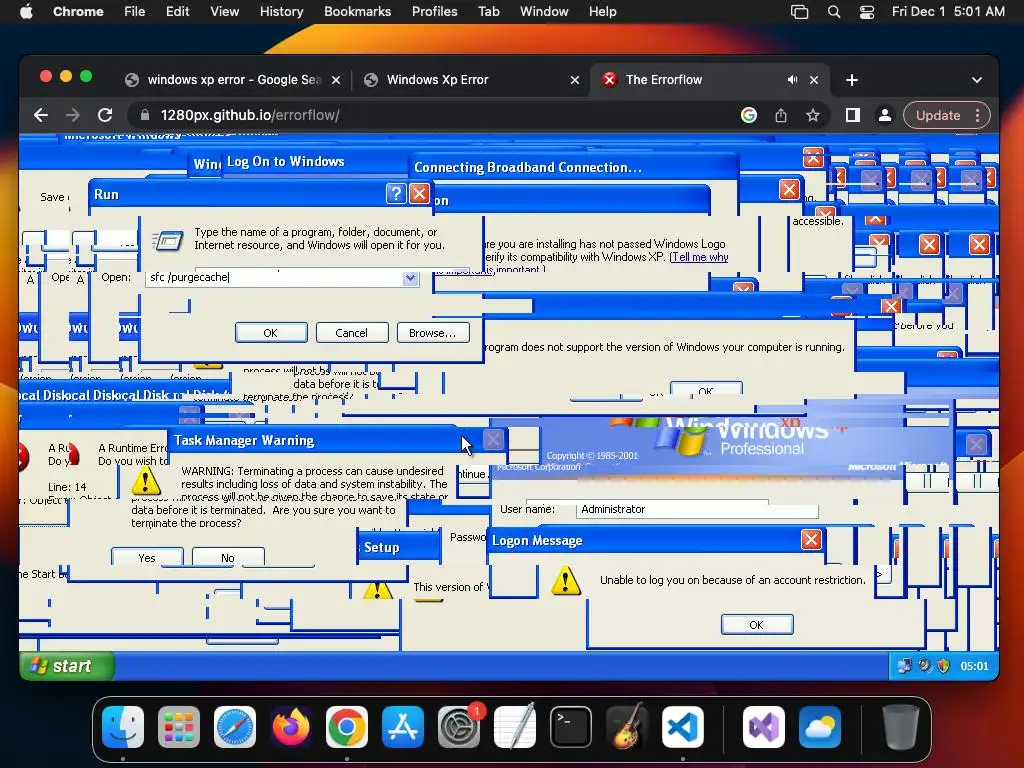Switch to the windows xp error Google tab
Image resolution: width=1024 pixels, height=768 pixels.
click(x=233, y=80)
